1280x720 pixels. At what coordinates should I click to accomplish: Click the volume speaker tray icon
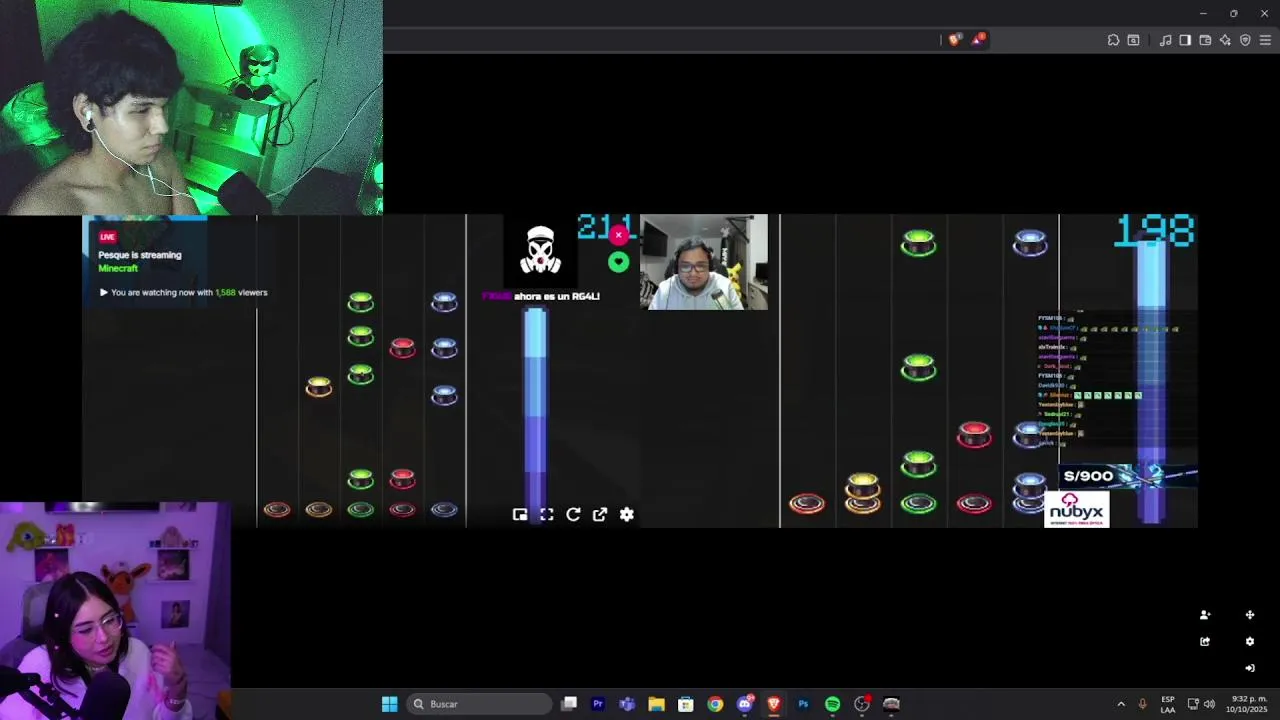click(x=1209, y=704)
